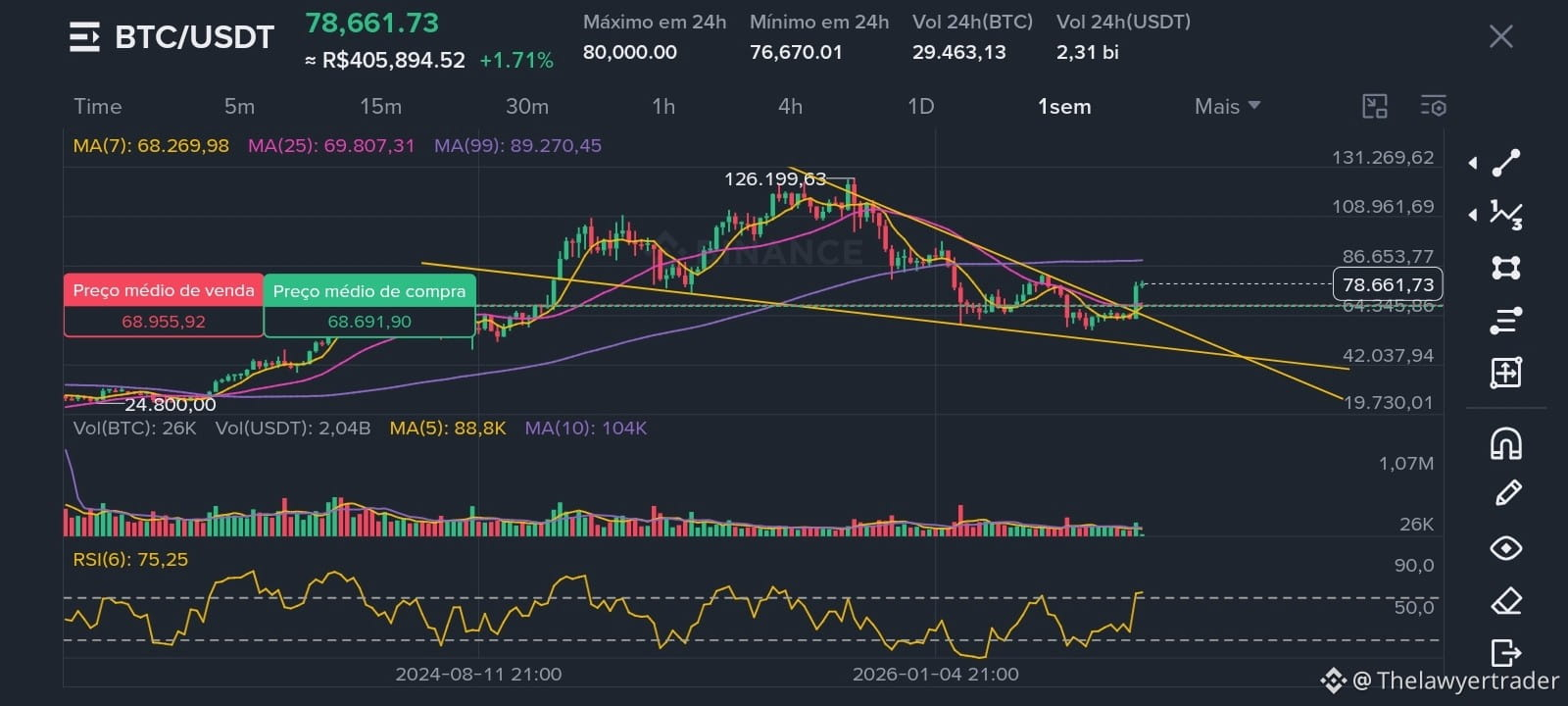Click the 68.955,92 sell average value
The height and width of the screenshot is (706, 1568).
point(164,322)
